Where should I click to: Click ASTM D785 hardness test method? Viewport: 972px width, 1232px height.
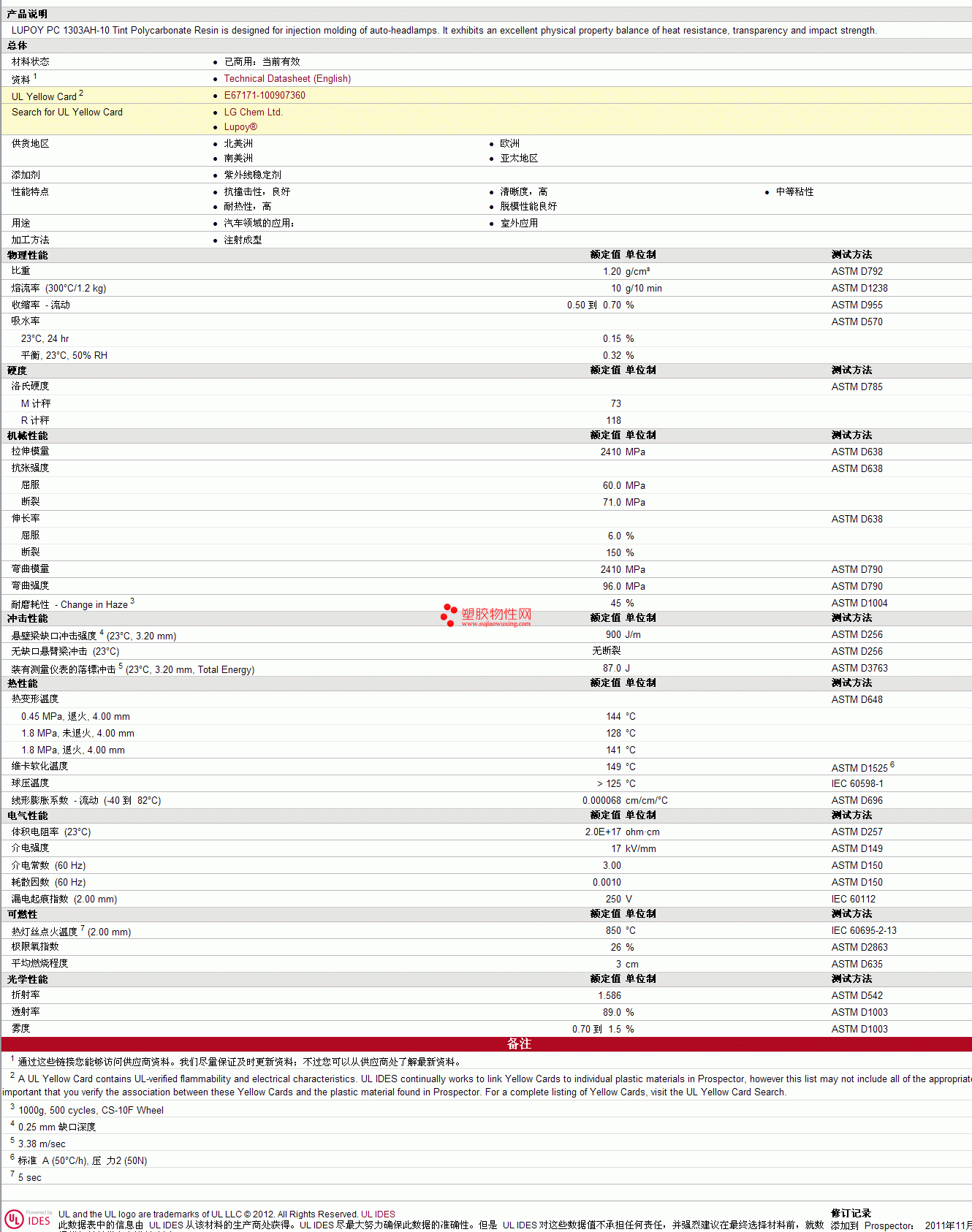pyautogui.click(x=857, y=387)
